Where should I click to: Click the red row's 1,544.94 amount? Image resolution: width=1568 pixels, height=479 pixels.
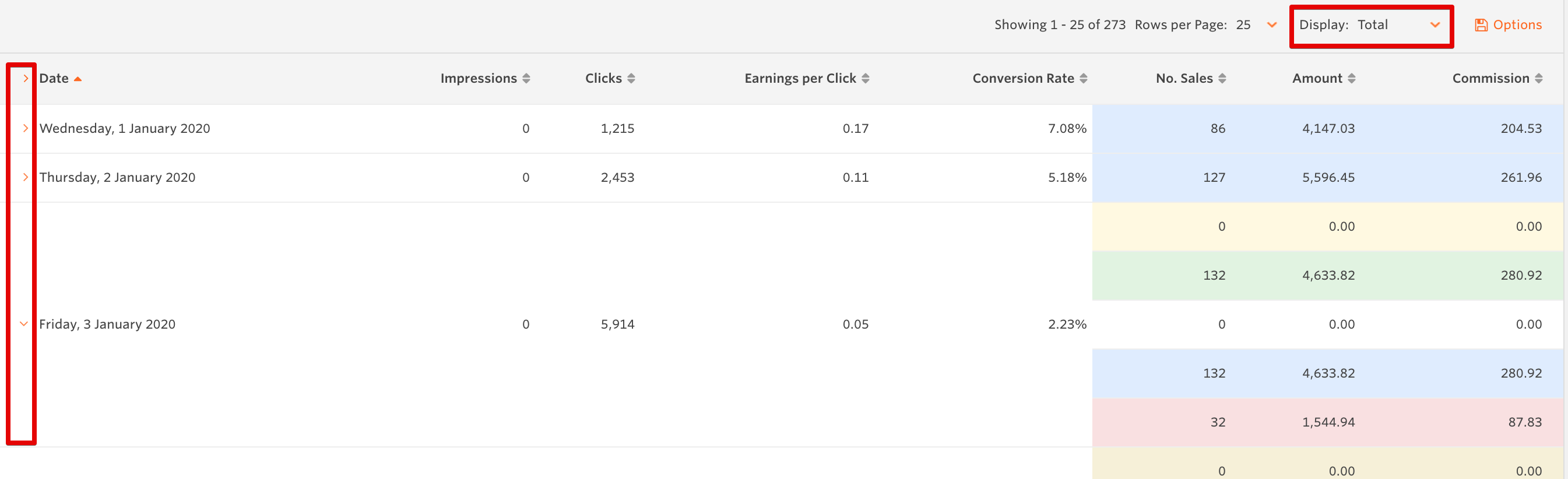tap(1328, 422)
